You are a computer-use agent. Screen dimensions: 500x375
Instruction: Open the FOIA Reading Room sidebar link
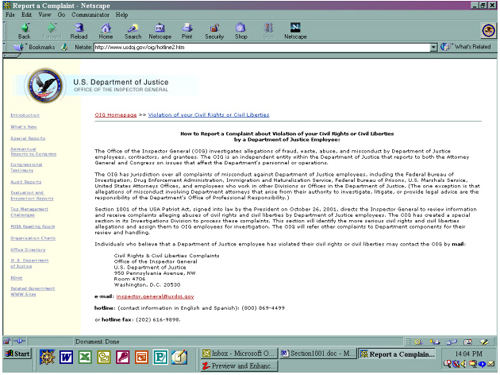[x=33, y=227]
